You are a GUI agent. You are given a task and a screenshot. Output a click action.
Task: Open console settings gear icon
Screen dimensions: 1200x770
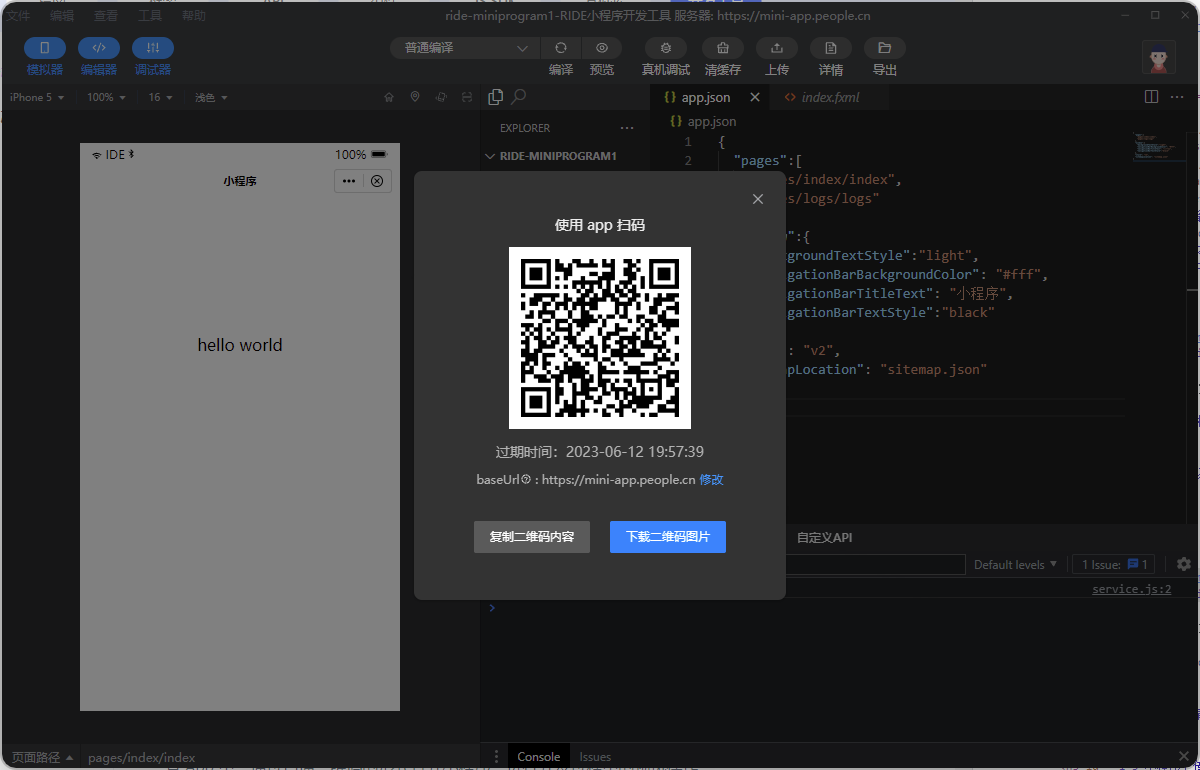click(1184, 564)
